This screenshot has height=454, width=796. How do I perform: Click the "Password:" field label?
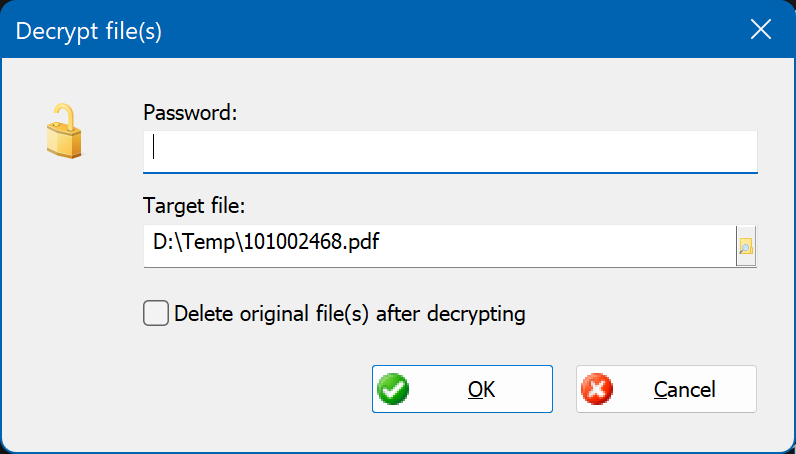pyautogui.click(x=190, y=112)
